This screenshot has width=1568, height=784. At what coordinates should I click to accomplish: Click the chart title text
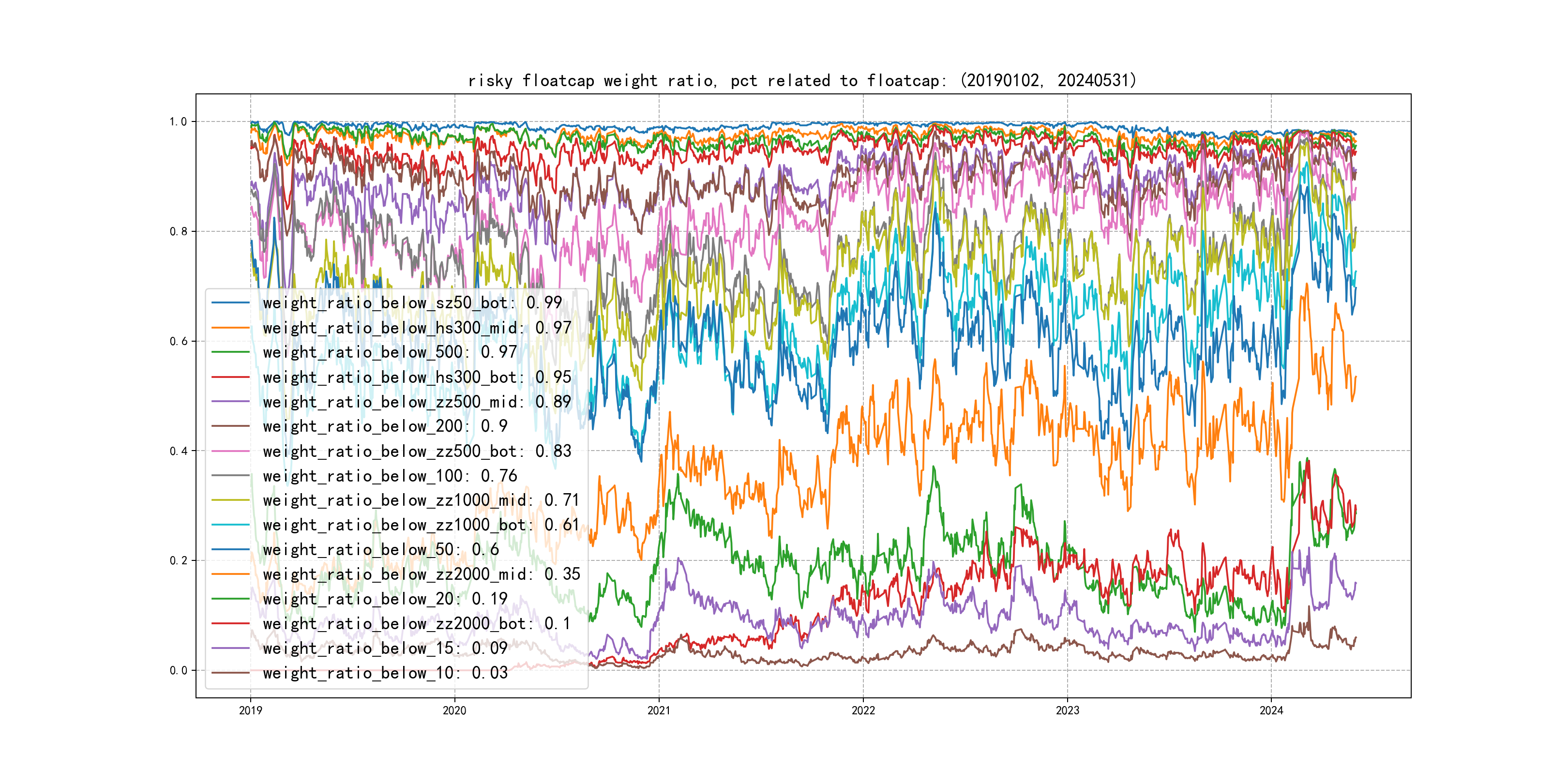[801, 80]
